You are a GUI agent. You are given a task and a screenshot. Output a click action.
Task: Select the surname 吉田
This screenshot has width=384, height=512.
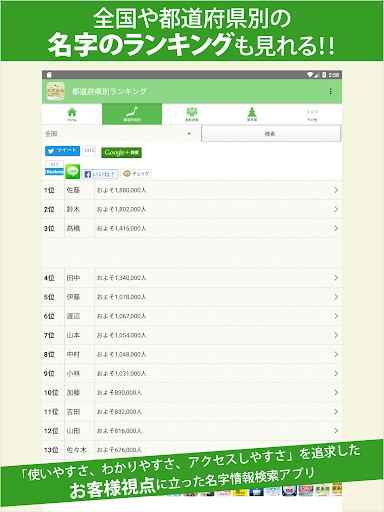pos(73,412)
